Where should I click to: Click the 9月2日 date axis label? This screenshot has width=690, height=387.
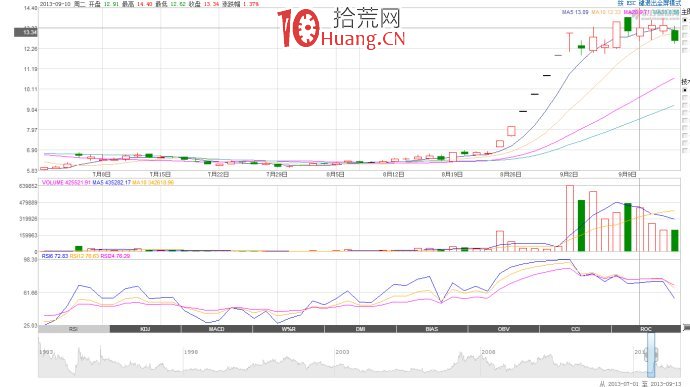pyautogui.click(x=568, y=174)
